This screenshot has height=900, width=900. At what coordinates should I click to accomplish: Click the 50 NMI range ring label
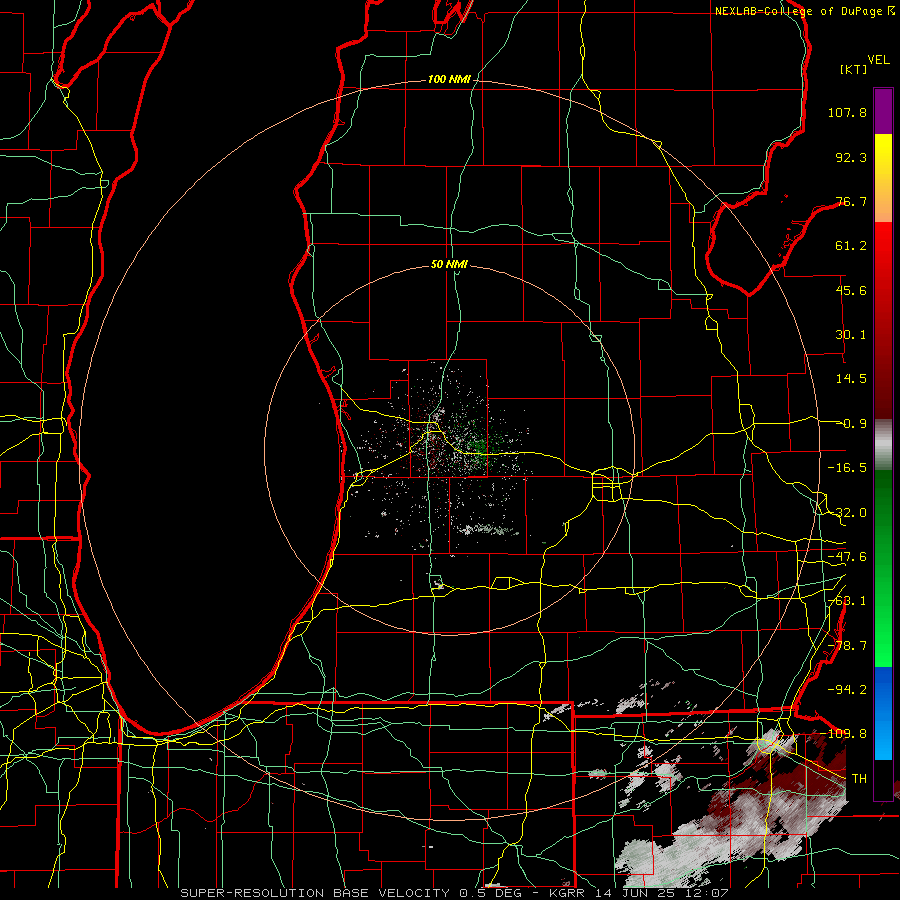(x=449, y=264)
